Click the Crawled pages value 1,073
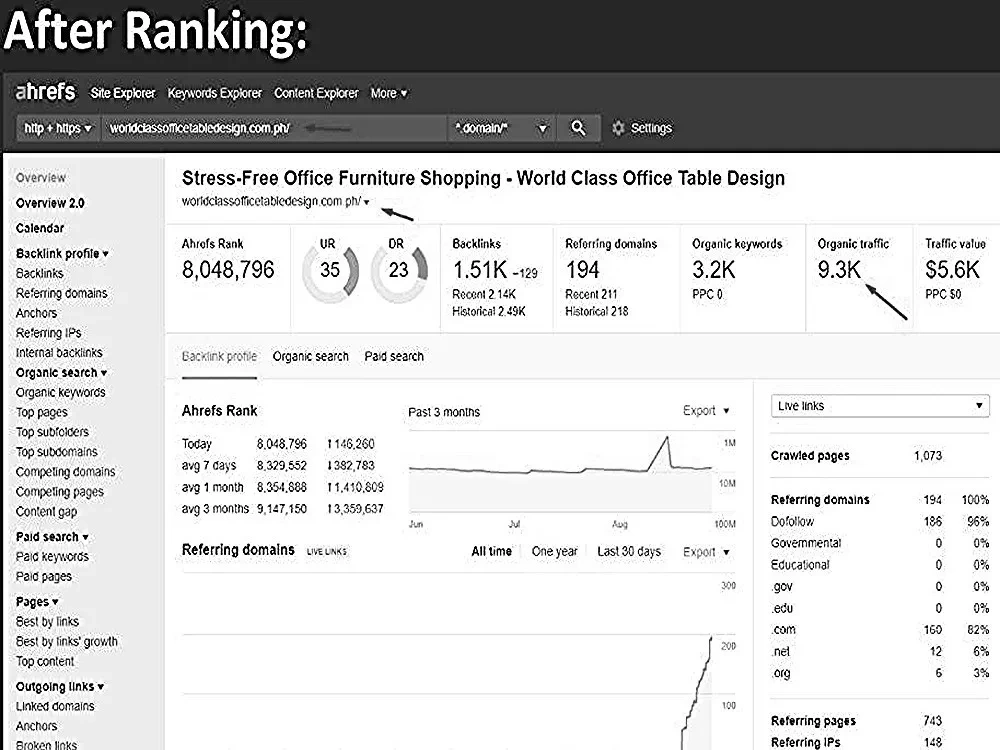The image size is (1000, 750). pos(927,456)
